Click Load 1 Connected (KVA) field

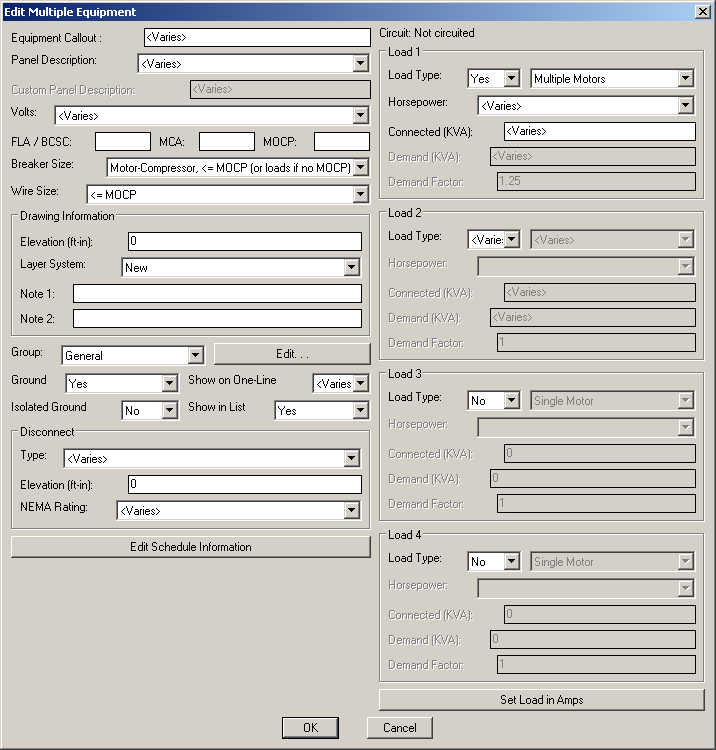pos(600,131)
